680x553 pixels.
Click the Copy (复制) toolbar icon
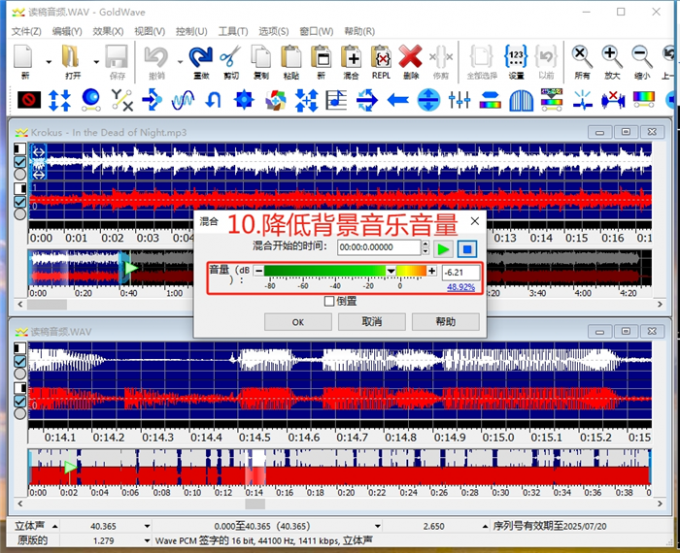pyautogui.click(x=261, y=57)
